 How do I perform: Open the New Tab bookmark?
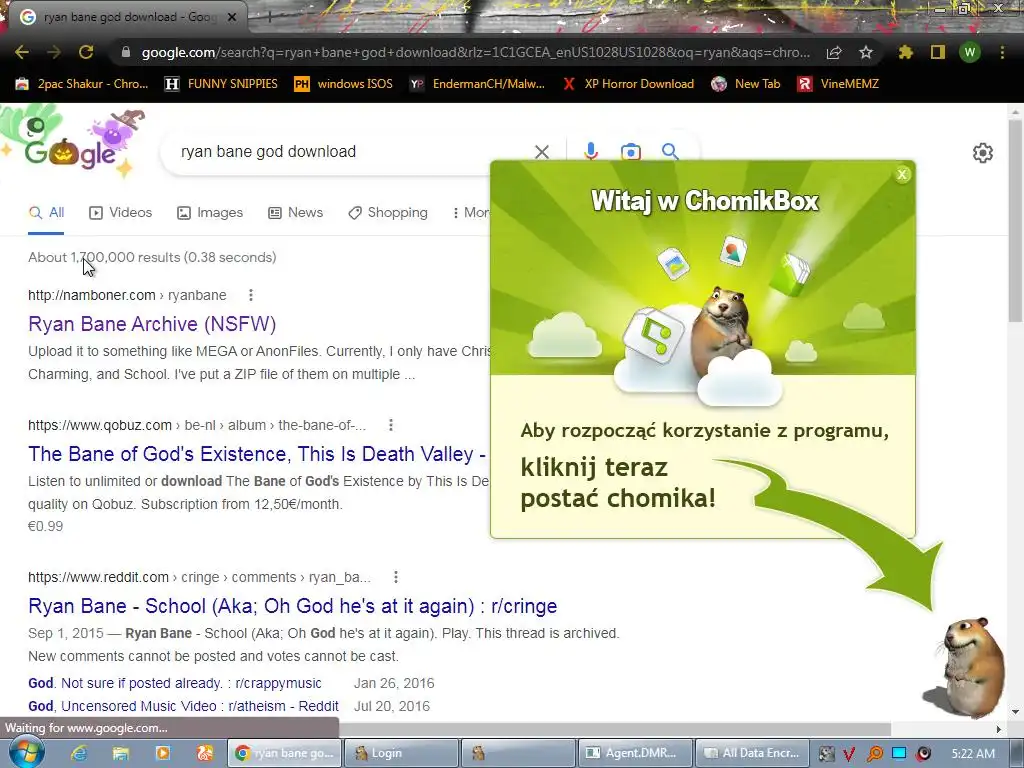746,84
